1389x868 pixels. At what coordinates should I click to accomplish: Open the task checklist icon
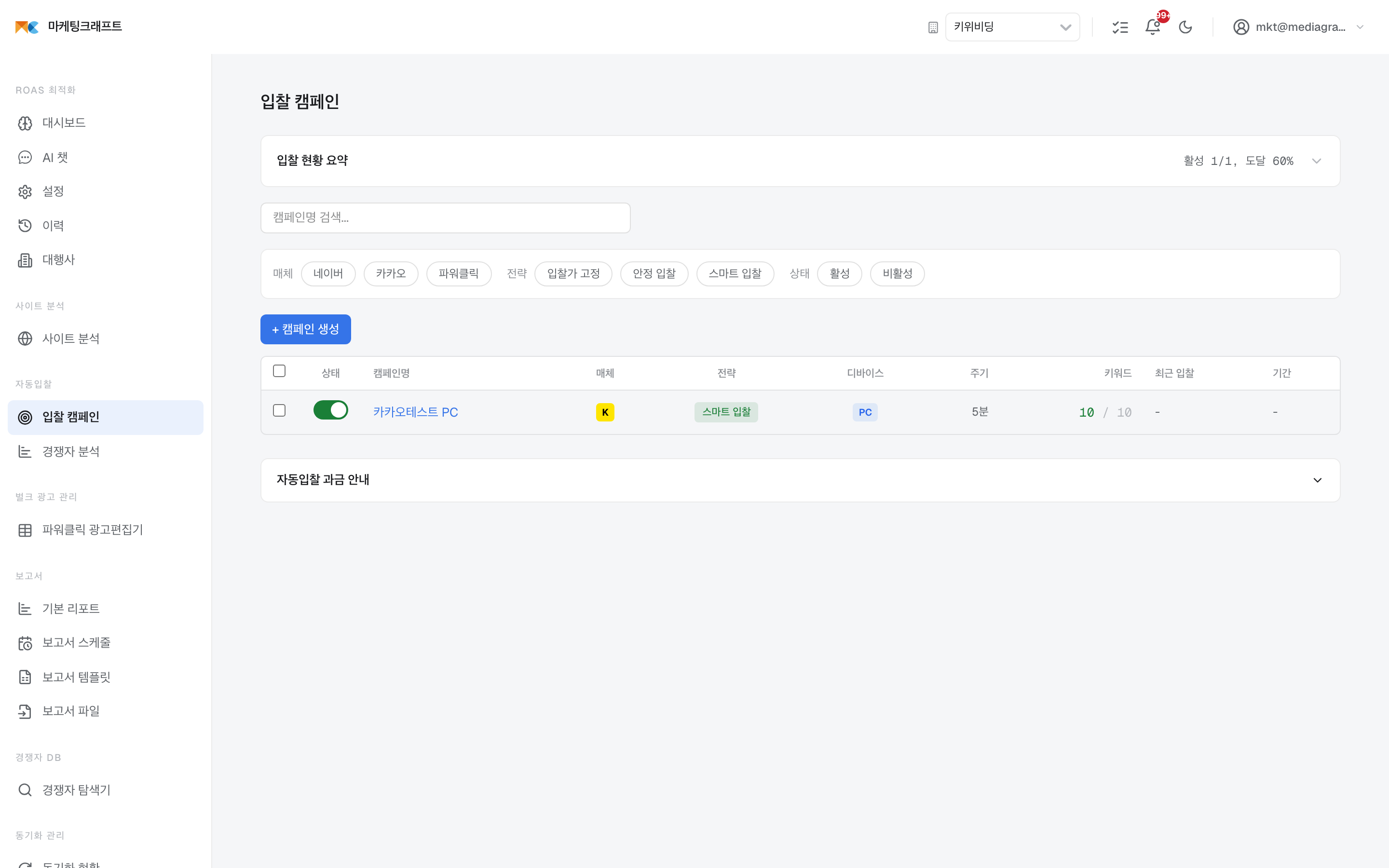coord(1120,27)
